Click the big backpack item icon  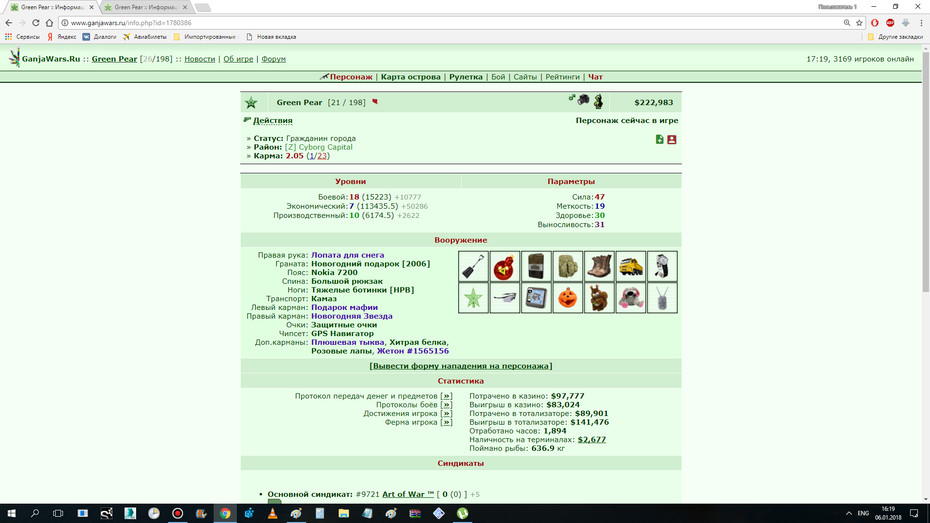click(x=568, y=266)
